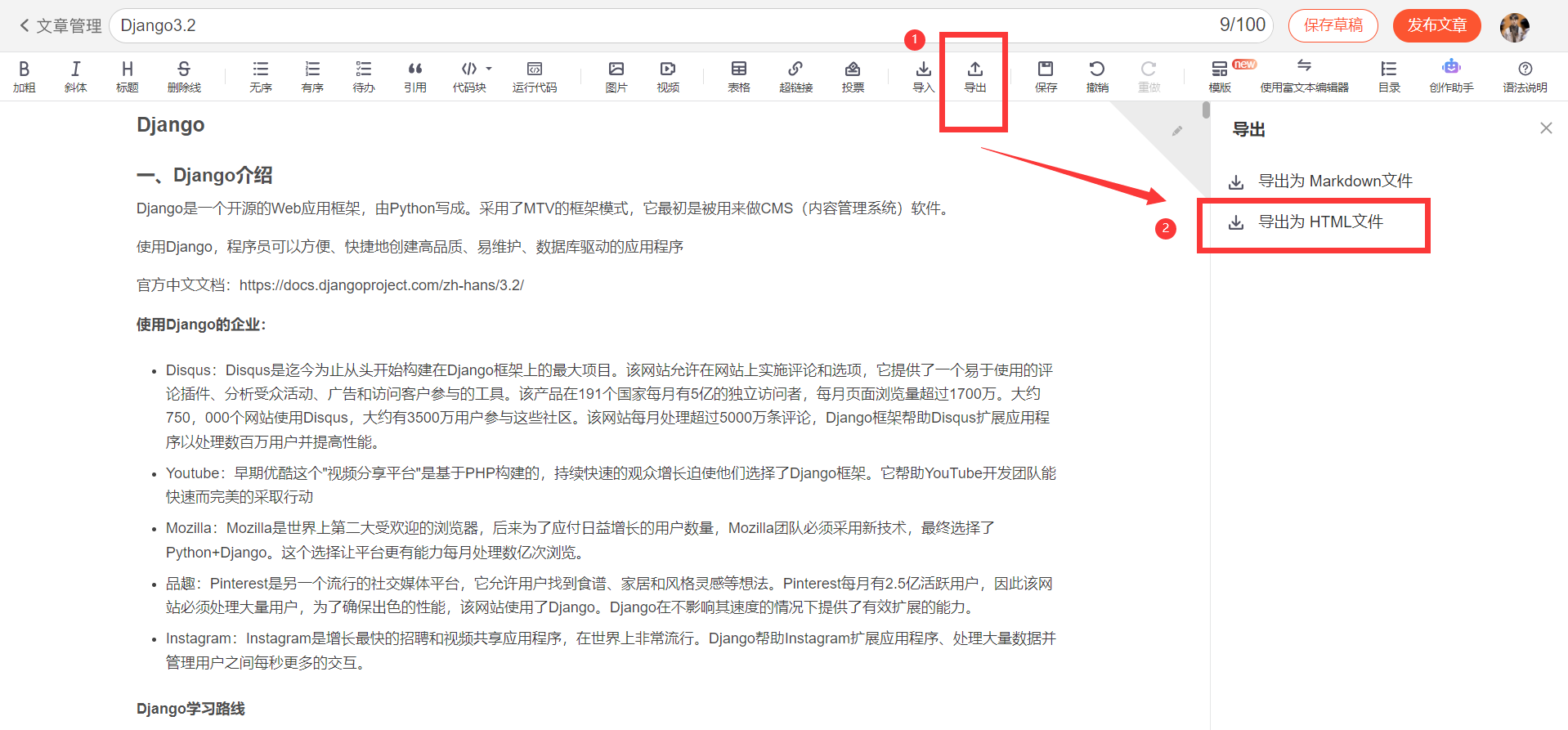
Task: Save the article with 保存 icon
Action: tap(1046, 76)
